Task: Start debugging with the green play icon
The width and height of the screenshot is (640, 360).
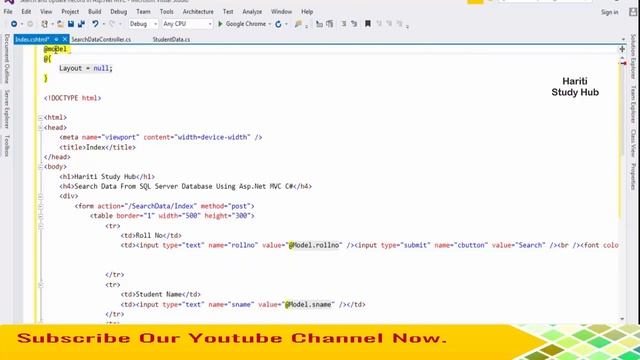Action: 220,24
